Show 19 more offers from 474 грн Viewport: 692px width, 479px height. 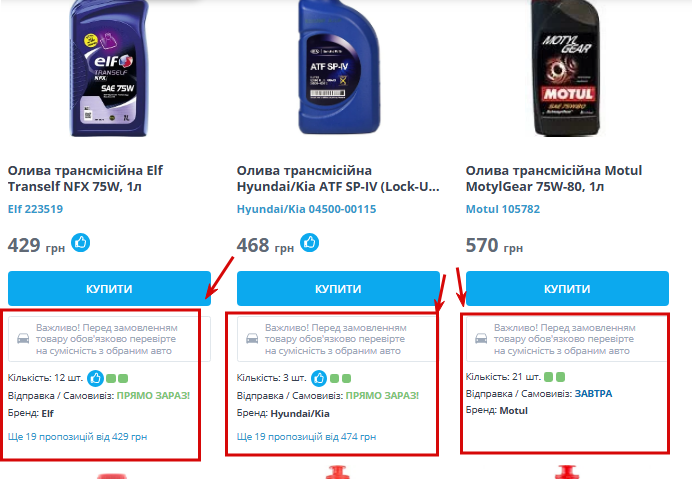pyautogui.click(x=306, y=437)
